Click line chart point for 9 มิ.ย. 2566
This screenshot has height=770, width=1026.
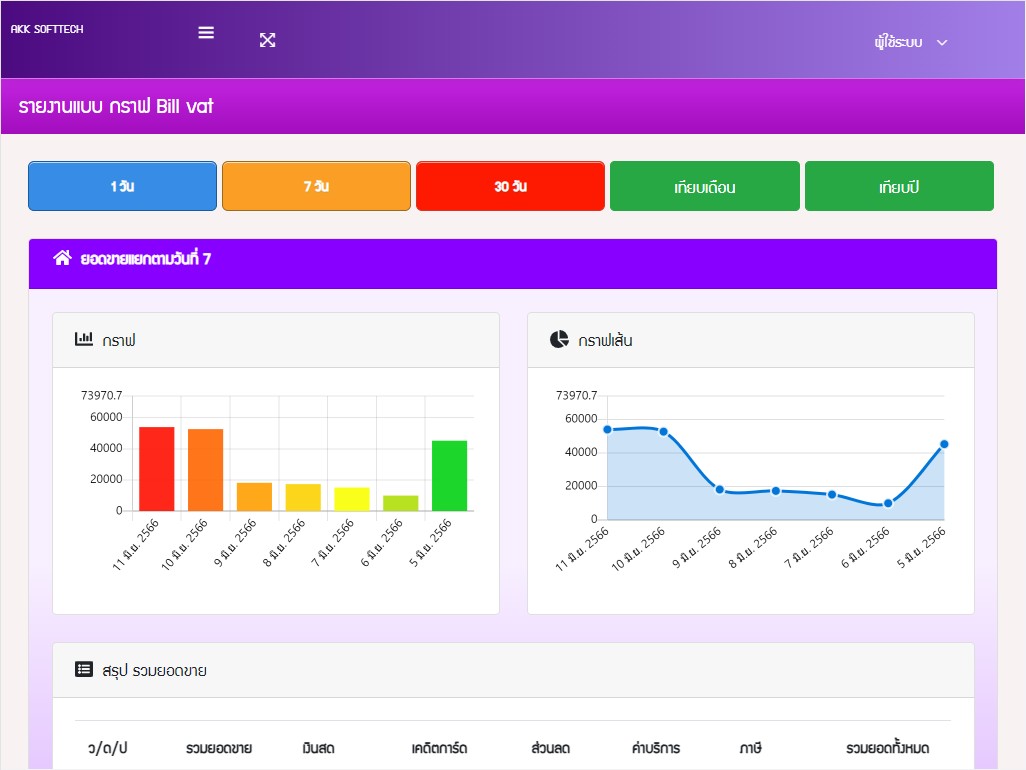(719, 489)
